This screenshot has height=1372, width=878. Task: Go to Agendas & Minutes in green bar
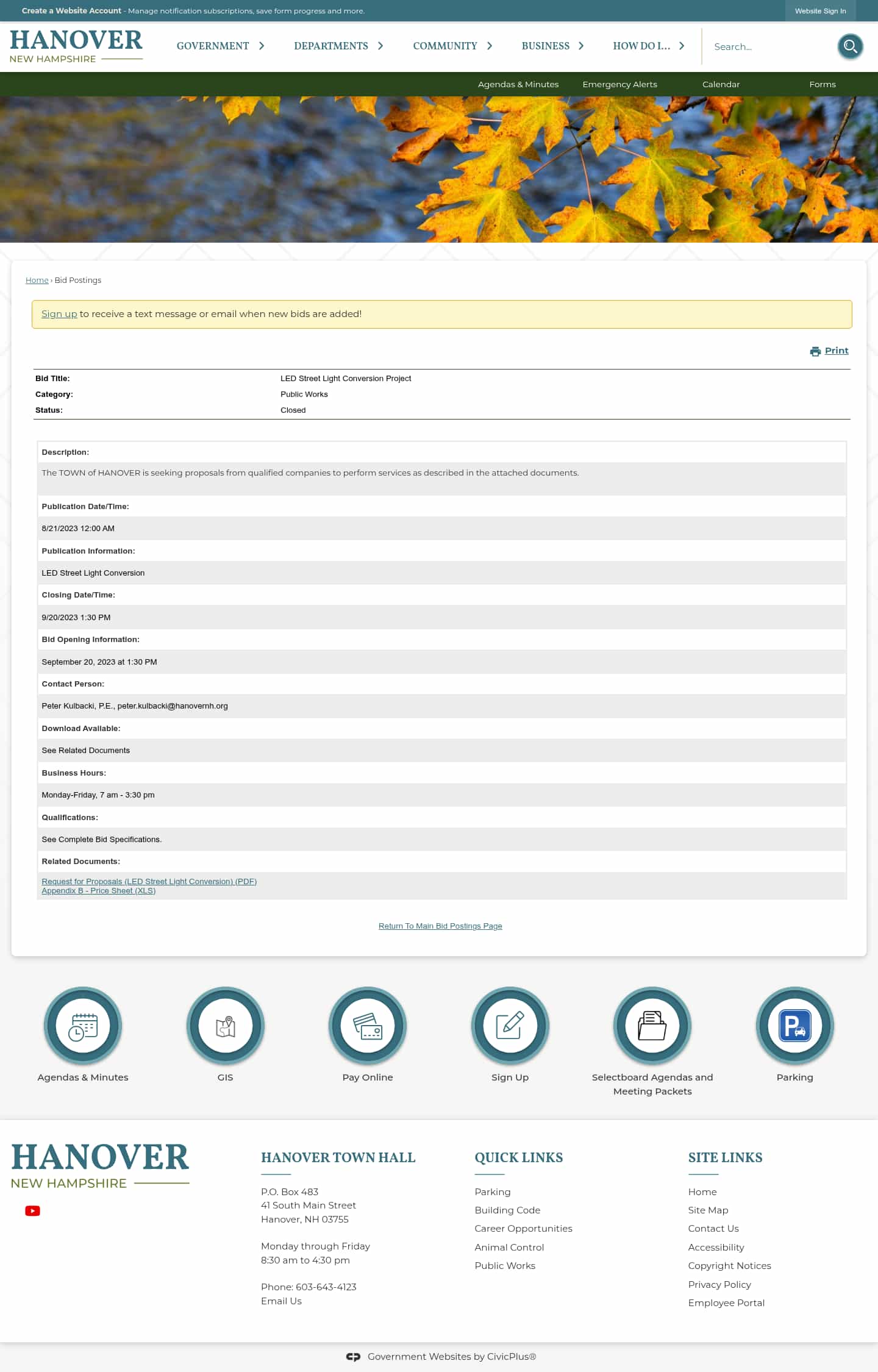pos(518,84)
